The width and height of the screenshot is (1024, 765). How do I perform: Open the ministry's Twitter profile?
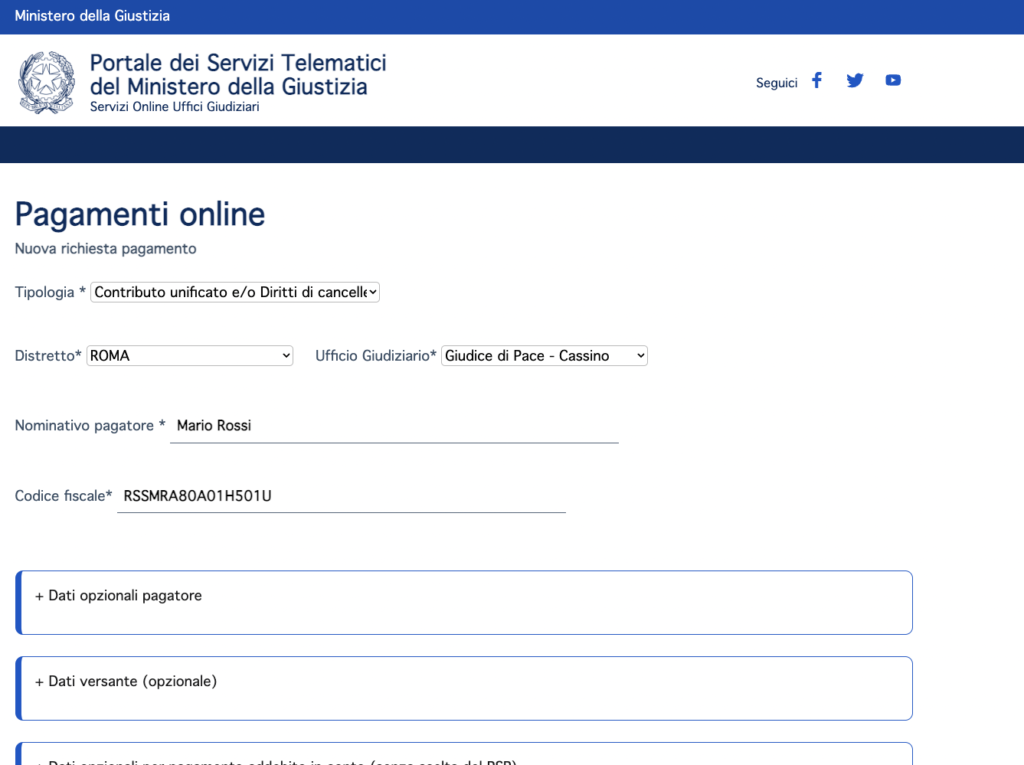(854, 80)
